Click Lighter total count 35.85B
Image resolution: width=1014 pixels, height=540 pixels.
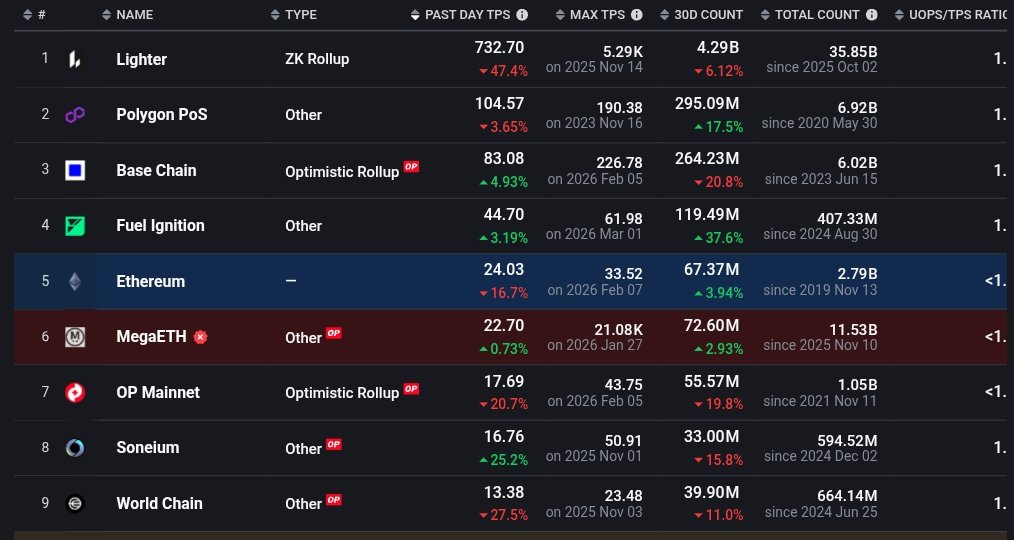coord(853,52)
